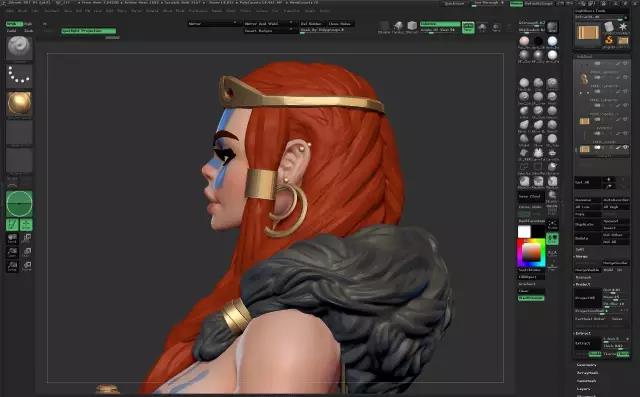Toggle the green Dynamic button
Image resolution: width=640 pixels, height=397 pixels.
(x=440, y=24)
